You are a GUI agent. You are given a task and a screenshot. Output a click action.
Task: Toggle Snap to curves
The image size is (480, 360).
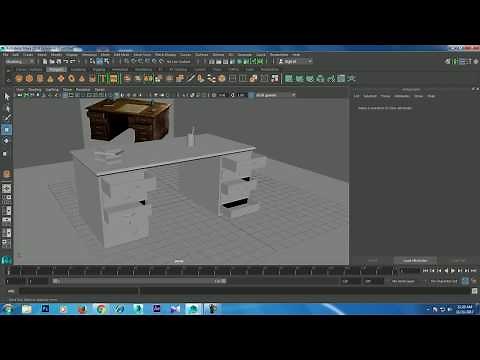(x=133, y=61)
